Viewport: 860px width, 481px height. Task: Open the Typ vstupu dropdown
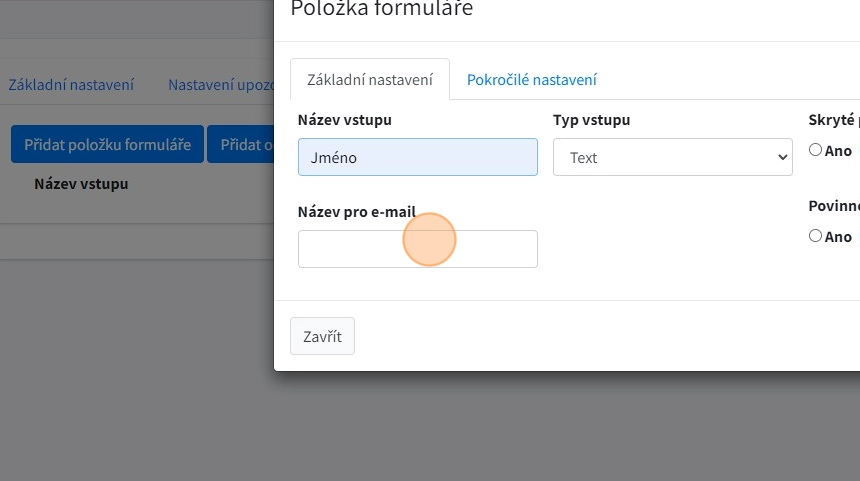pyautogui.click(x=672, y=157)
